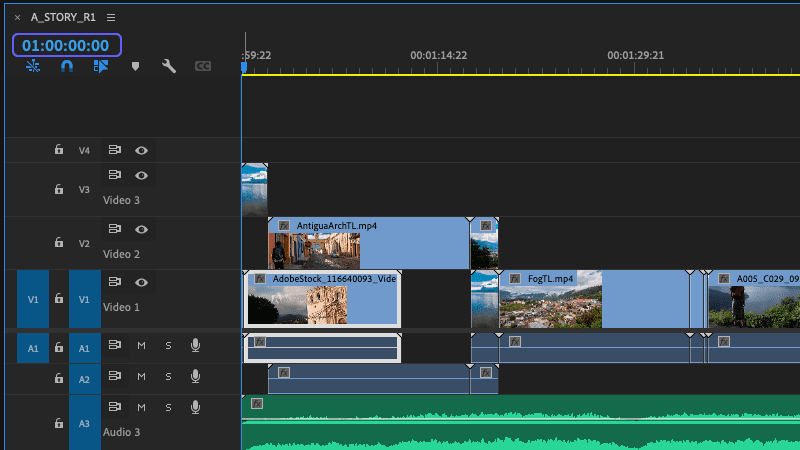Target track V2 label
Viewport: 800px width, 450px height.
(84, 243)
